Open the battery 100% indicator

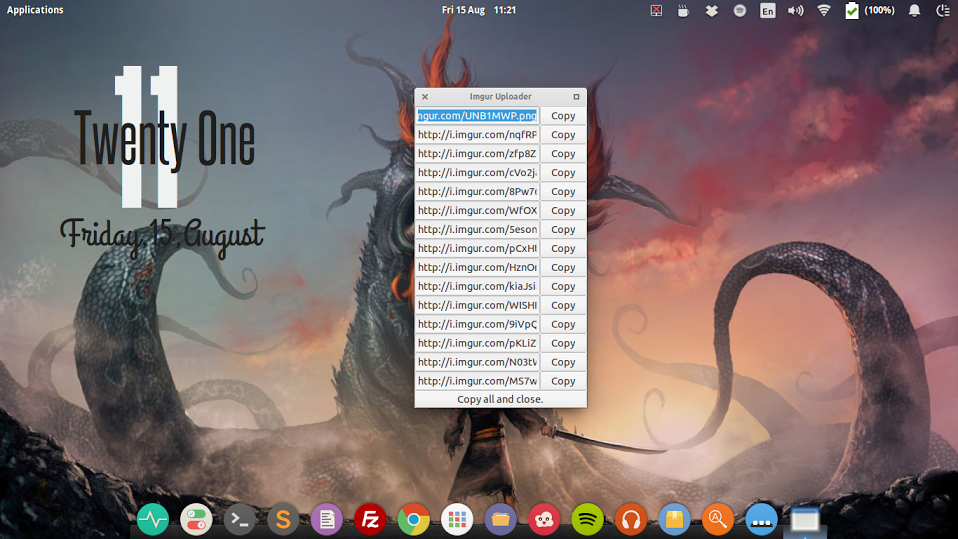pos(870,10)
